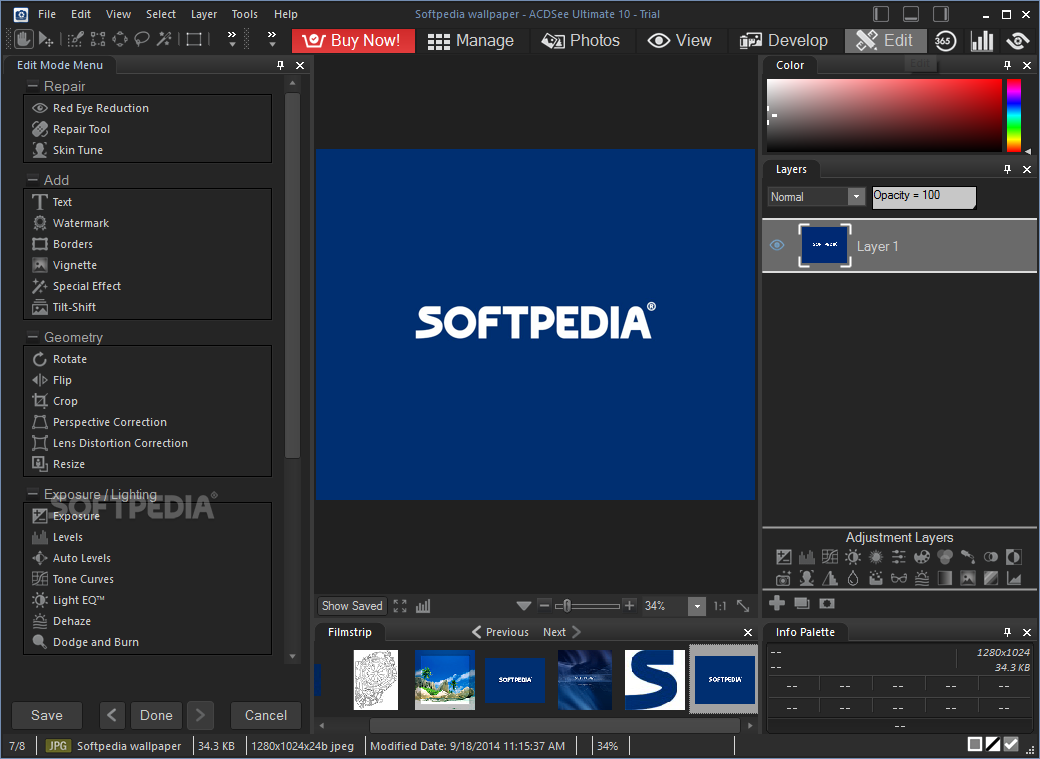The image size is (1040, 759).
Task: Toggle full screen icon below the image
Action: [400, 606]
